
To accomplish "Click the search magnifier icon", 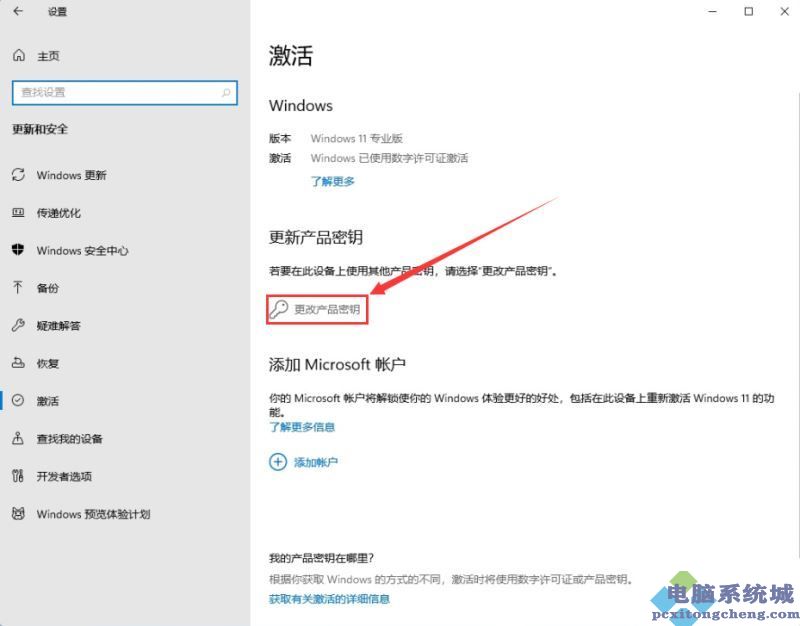I will click(x=226, y=93).
